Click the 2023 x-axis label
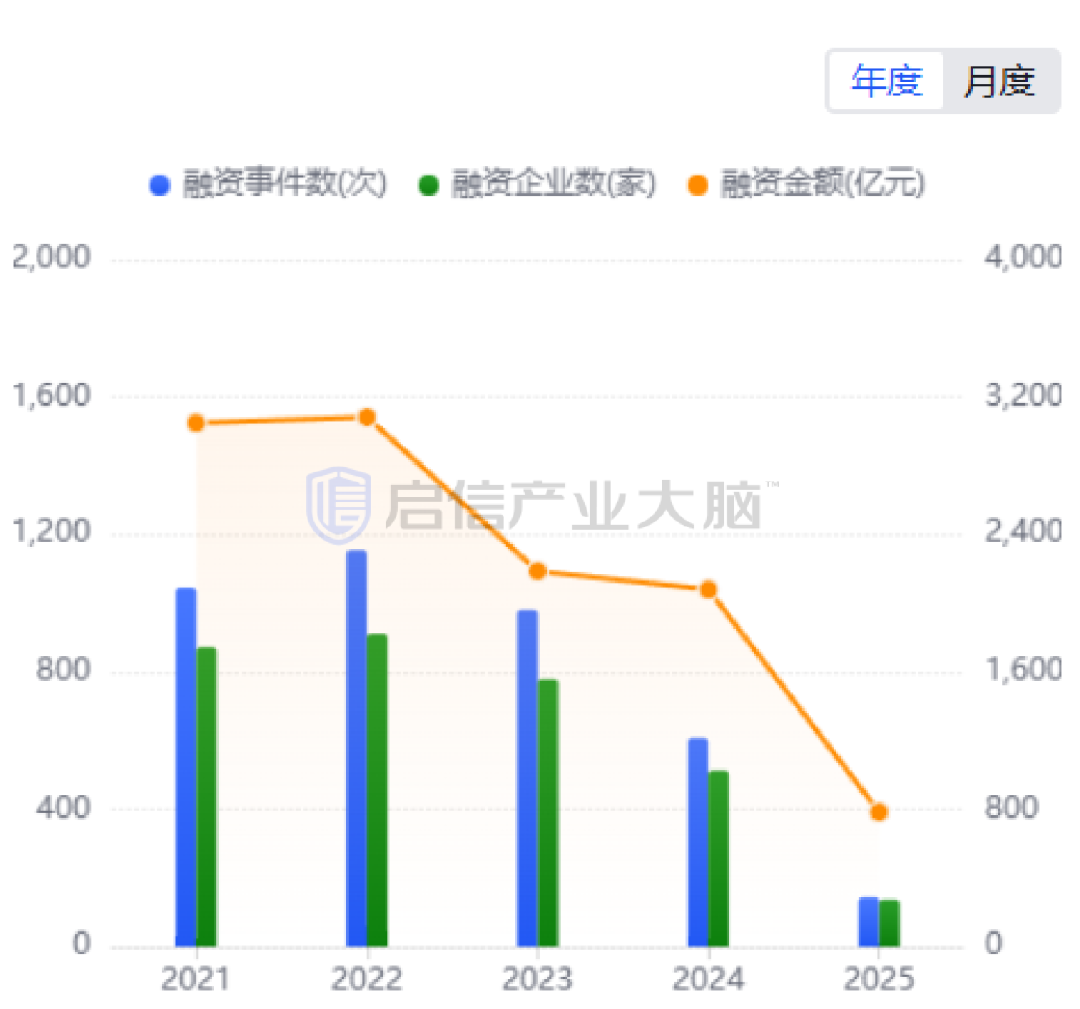1080x1009 pixels. 537,979
